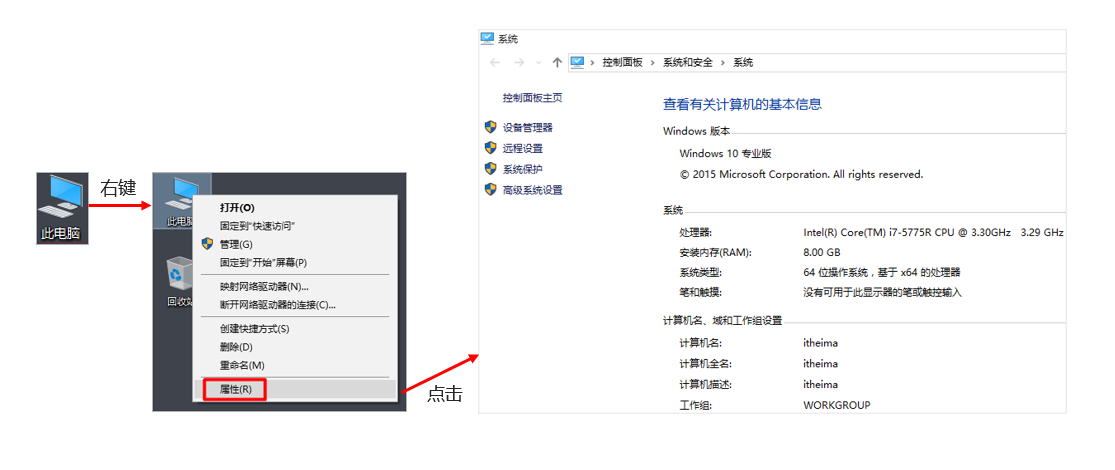Click the 系统类型 label

click(700, 272)
